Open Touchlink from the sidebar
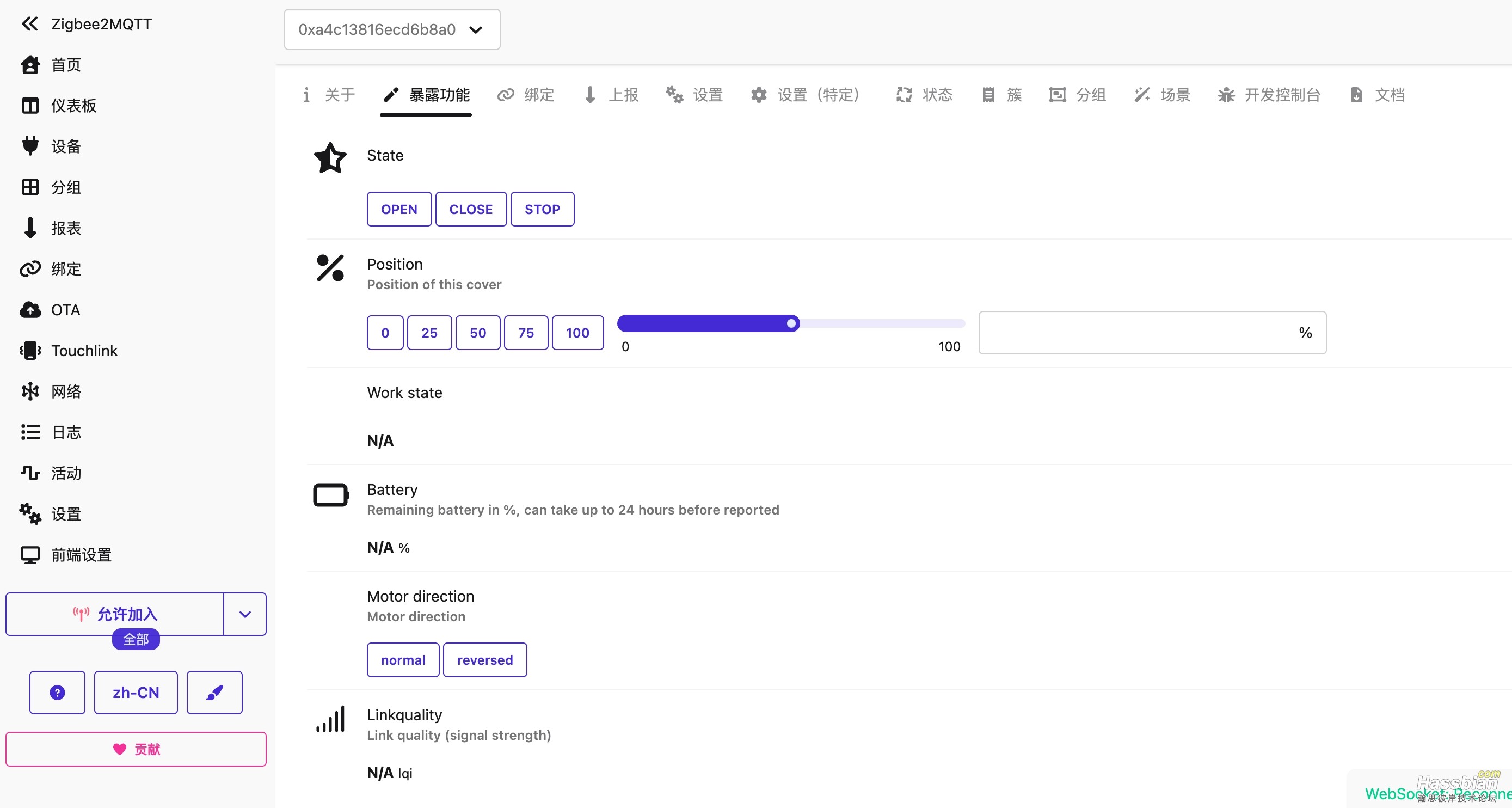Image resolution: width=1512 pixels, height=808 pixels. point(30,351)
